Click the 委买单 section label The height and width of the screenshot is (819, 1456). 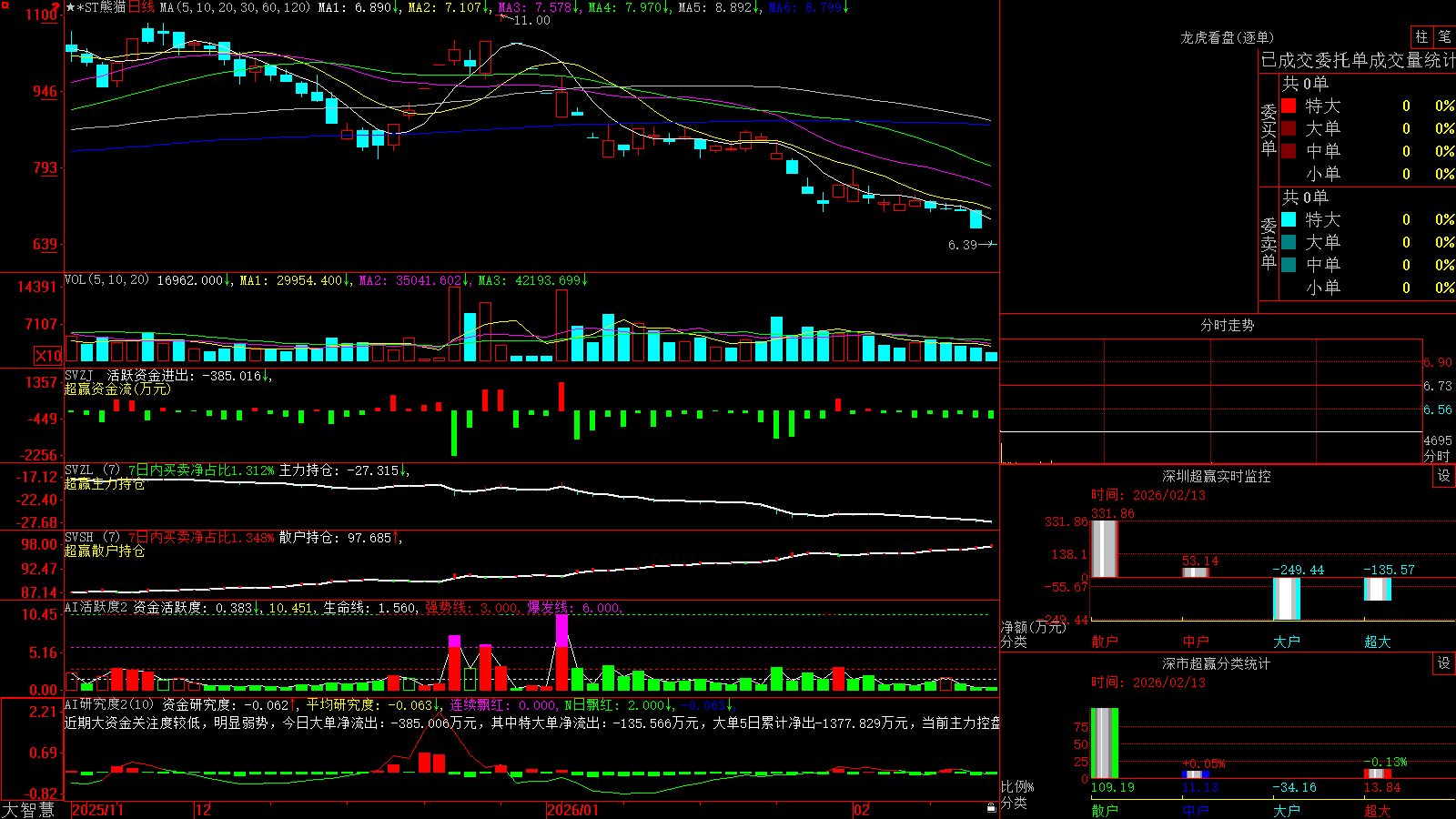(x=1269, y=130)
